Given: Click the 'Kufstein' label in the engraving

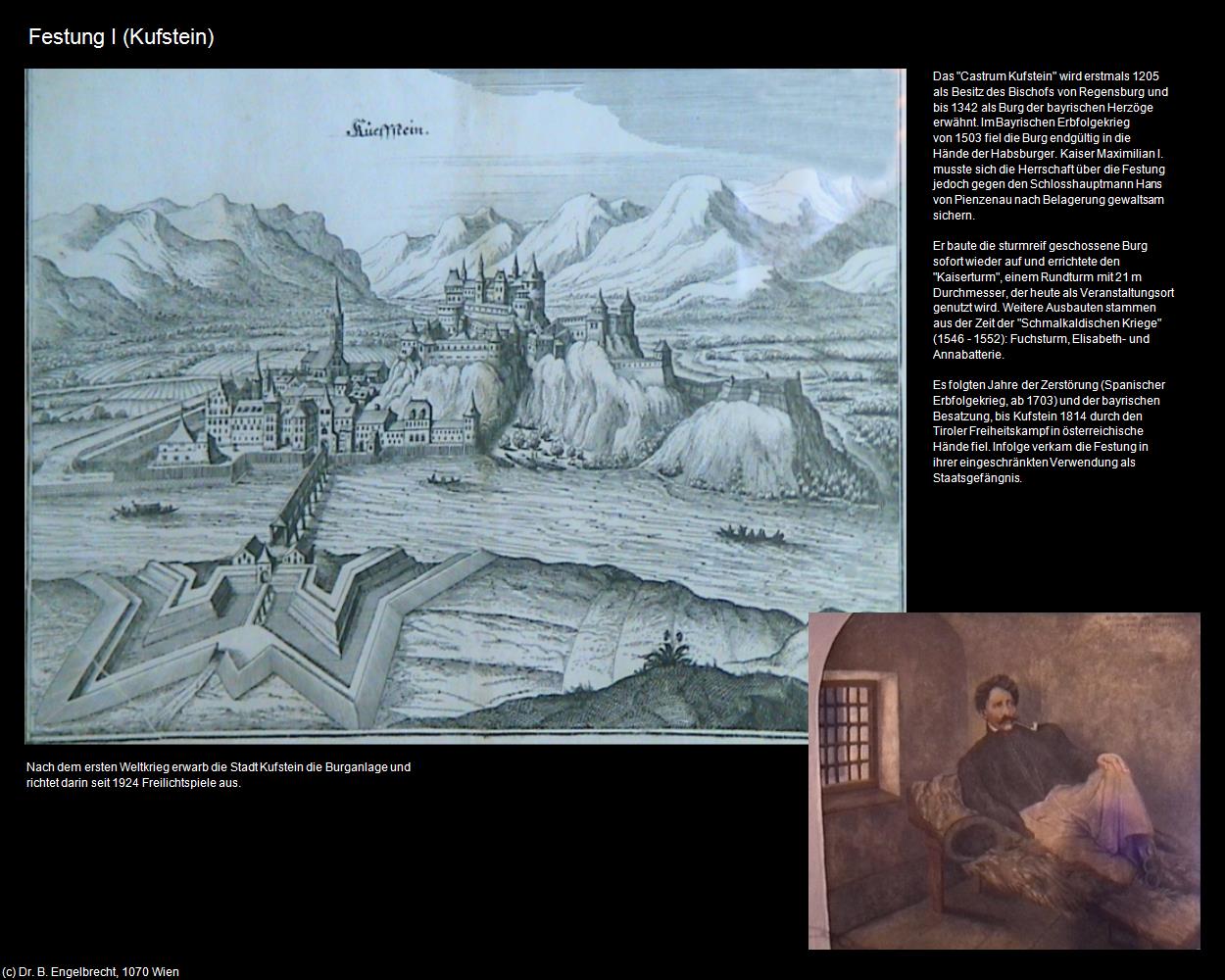Looking at the screenshot, I should 388,129.
